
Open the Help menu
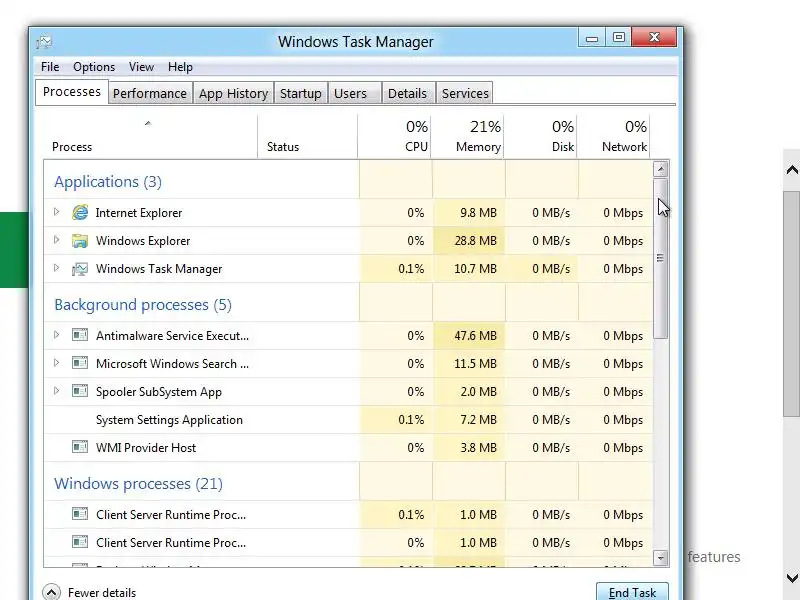tap(180, 67)
